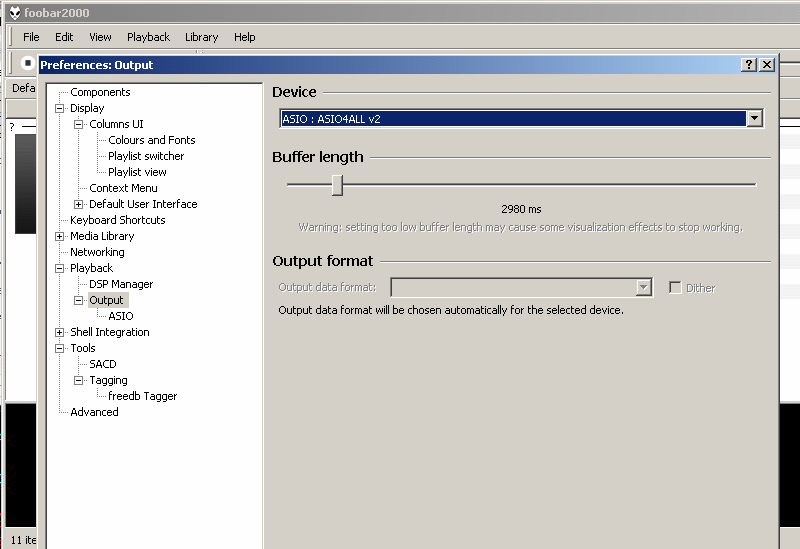
Task: Select Colours and Fonts tree item
Action: pos(151,140)
